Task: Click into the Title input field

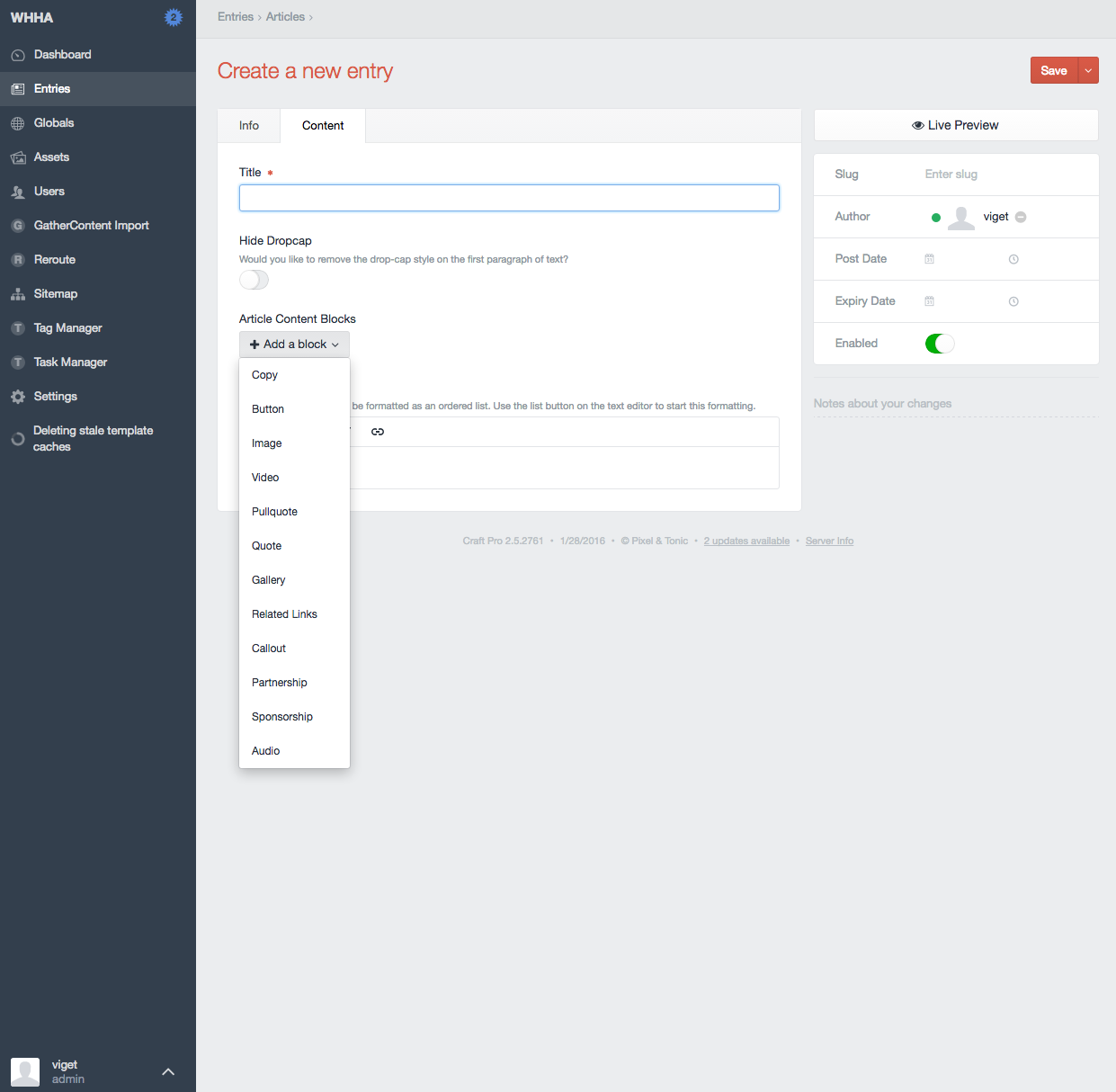Action: pos(509,198)
